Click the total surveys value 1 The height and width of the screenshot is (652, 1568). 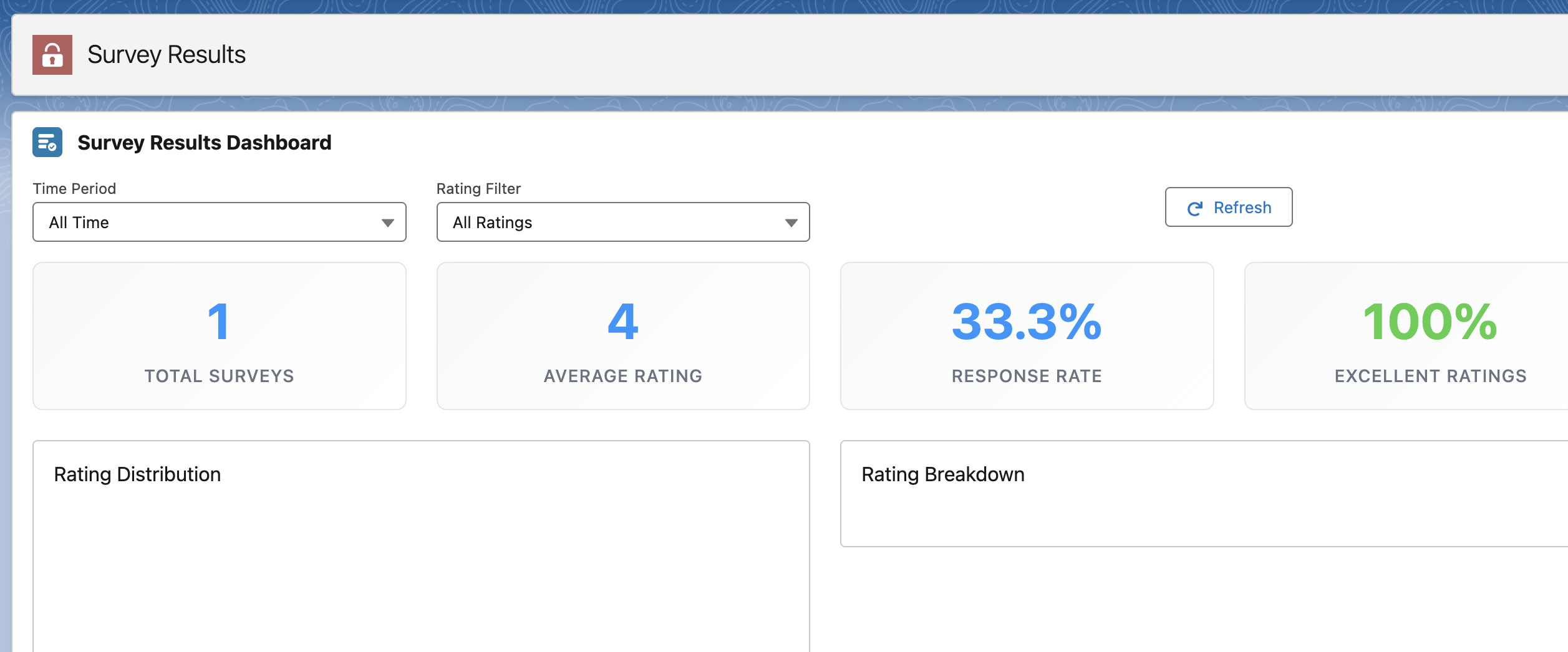pos(219,322)
